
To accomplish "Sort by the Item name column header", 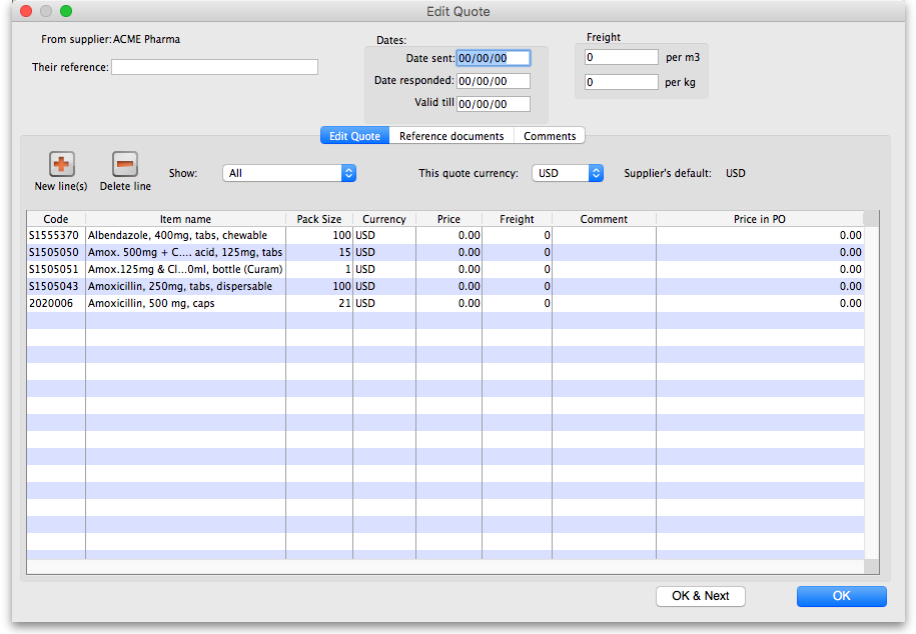I will click(185, 219).
